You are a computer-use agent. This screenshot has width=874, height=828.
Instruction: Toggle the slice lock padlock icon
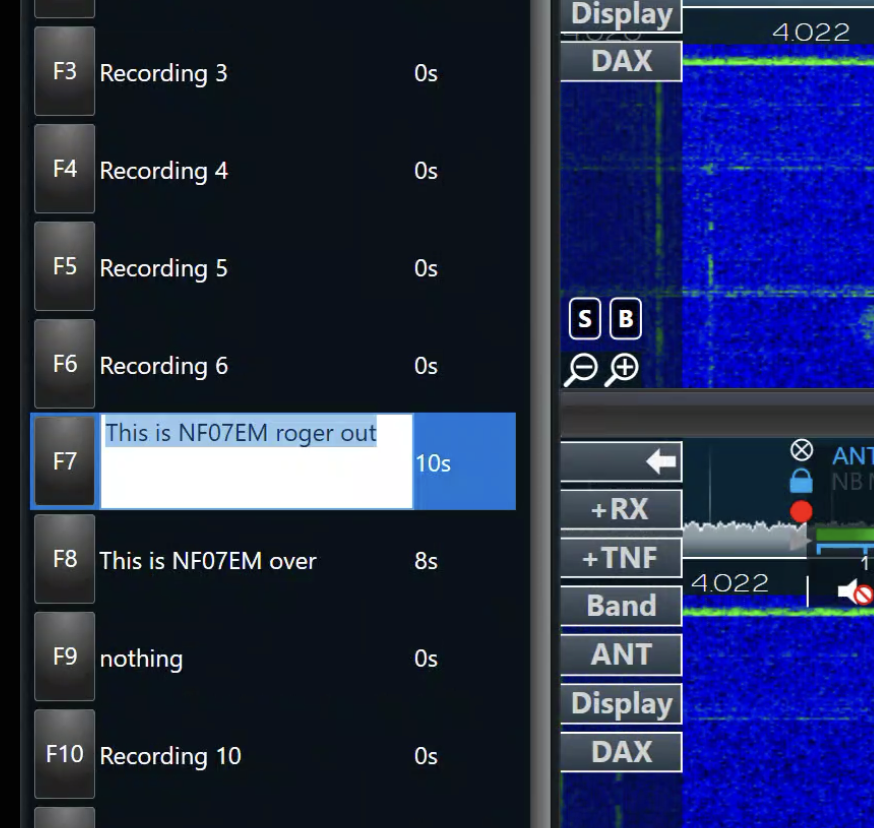tap(801, 481)
